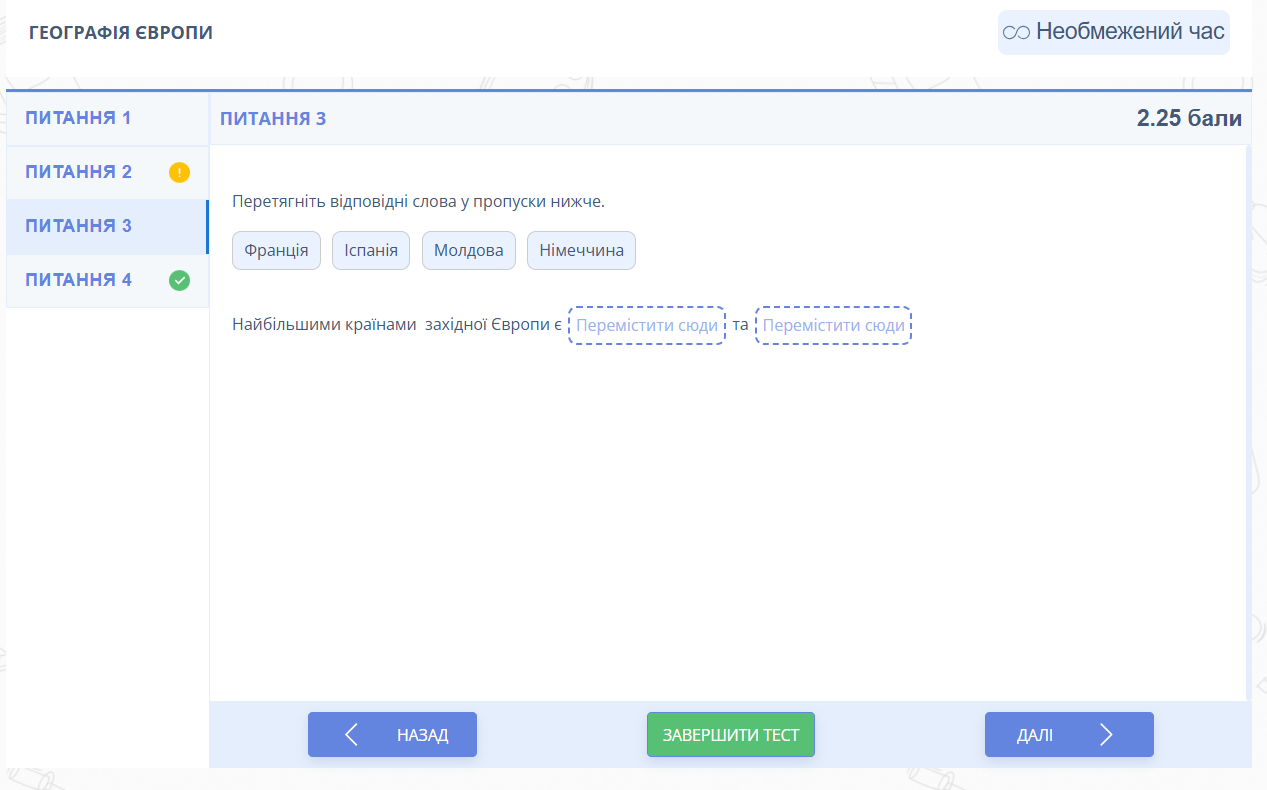Select the word chip Франція
This screenshot has height=790, width=1267.
point(276,250)
